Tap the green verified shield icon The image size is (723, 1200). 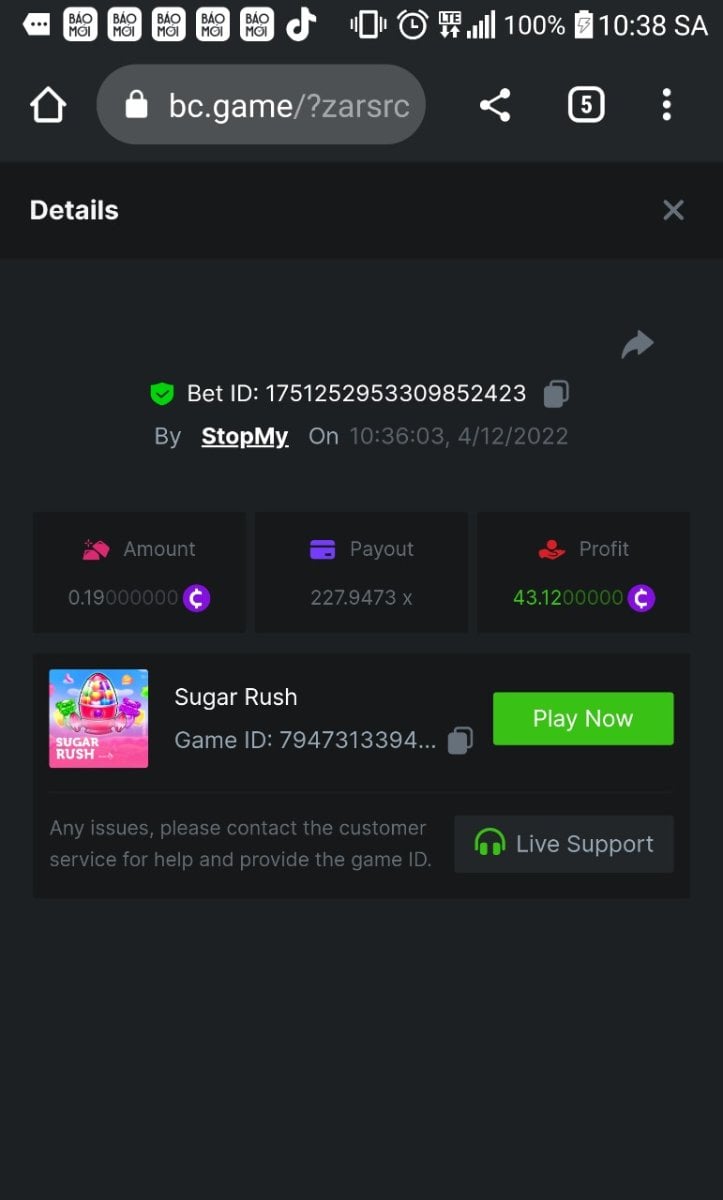pyautogui.click(x=161, y=394)
